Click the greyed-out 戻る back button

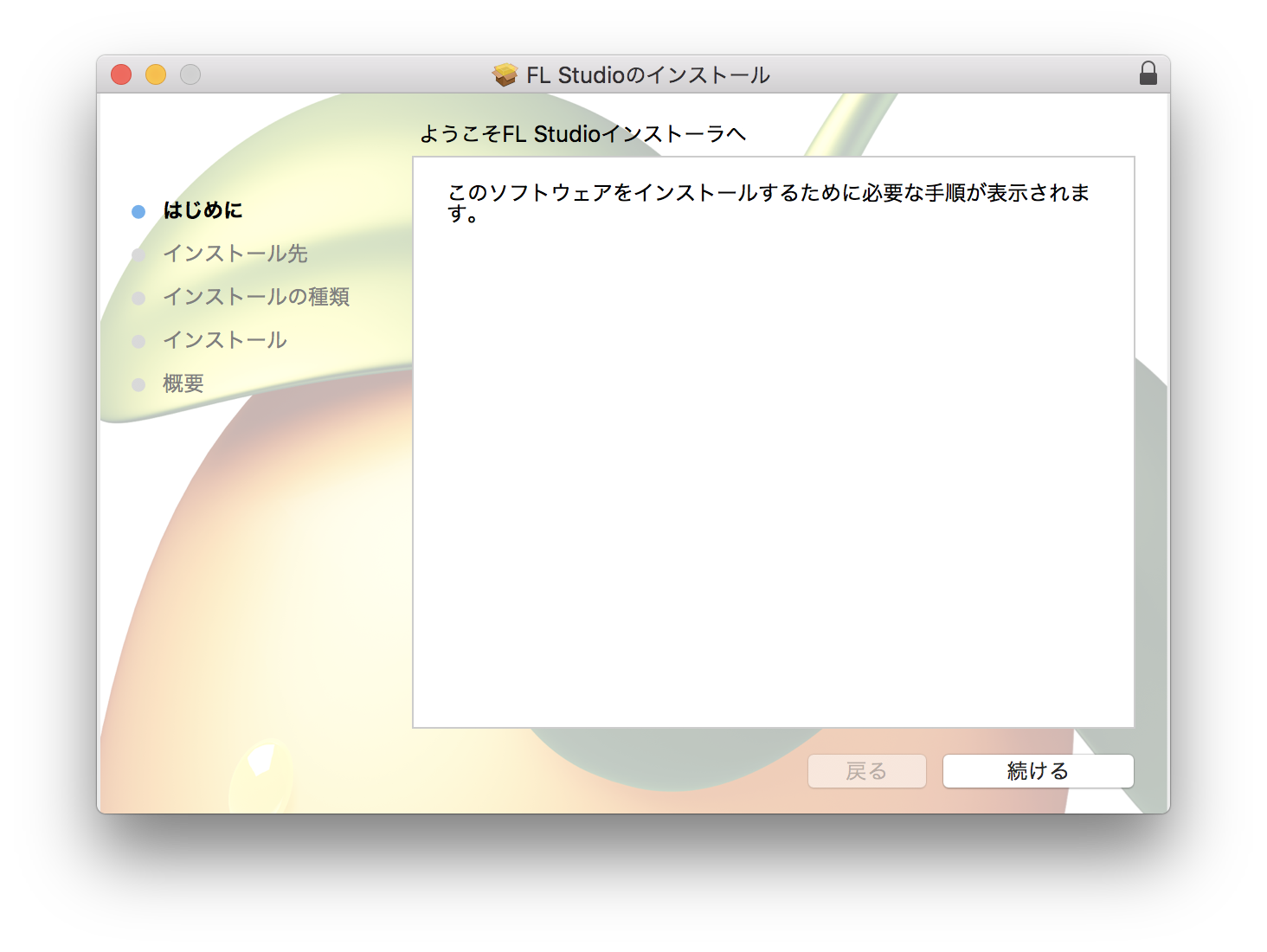[x=866, y=771]
